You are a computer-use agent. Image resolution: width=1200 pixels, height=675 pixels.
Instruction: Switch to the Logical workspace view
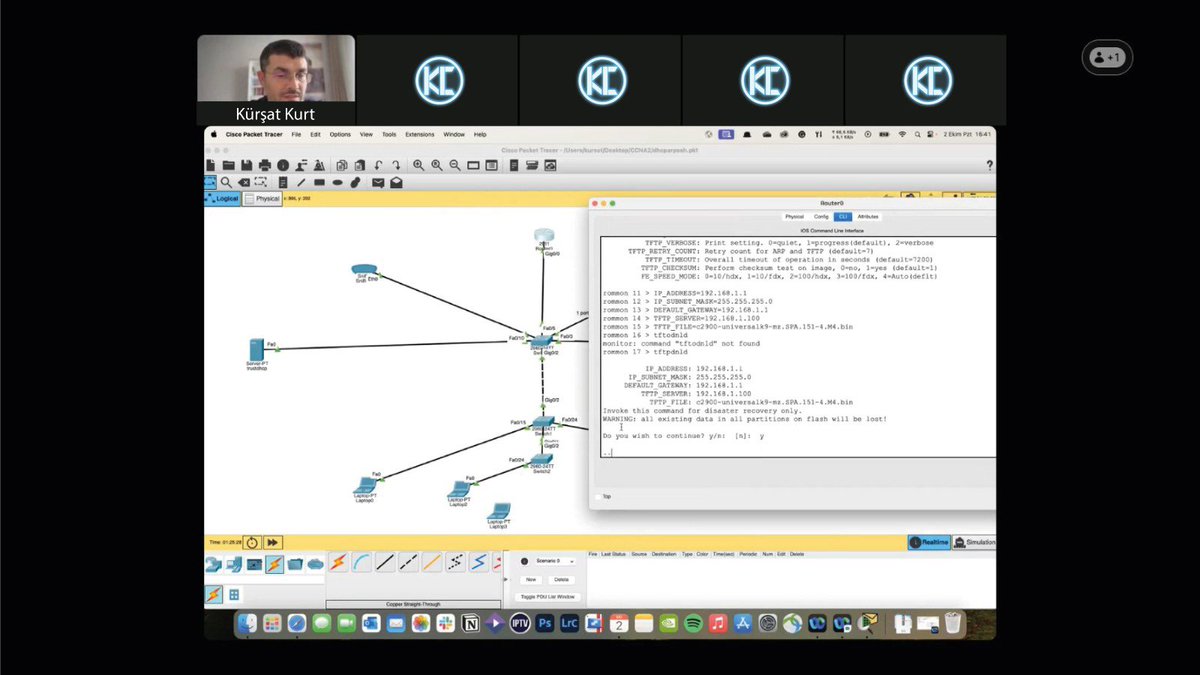[222, 198]
